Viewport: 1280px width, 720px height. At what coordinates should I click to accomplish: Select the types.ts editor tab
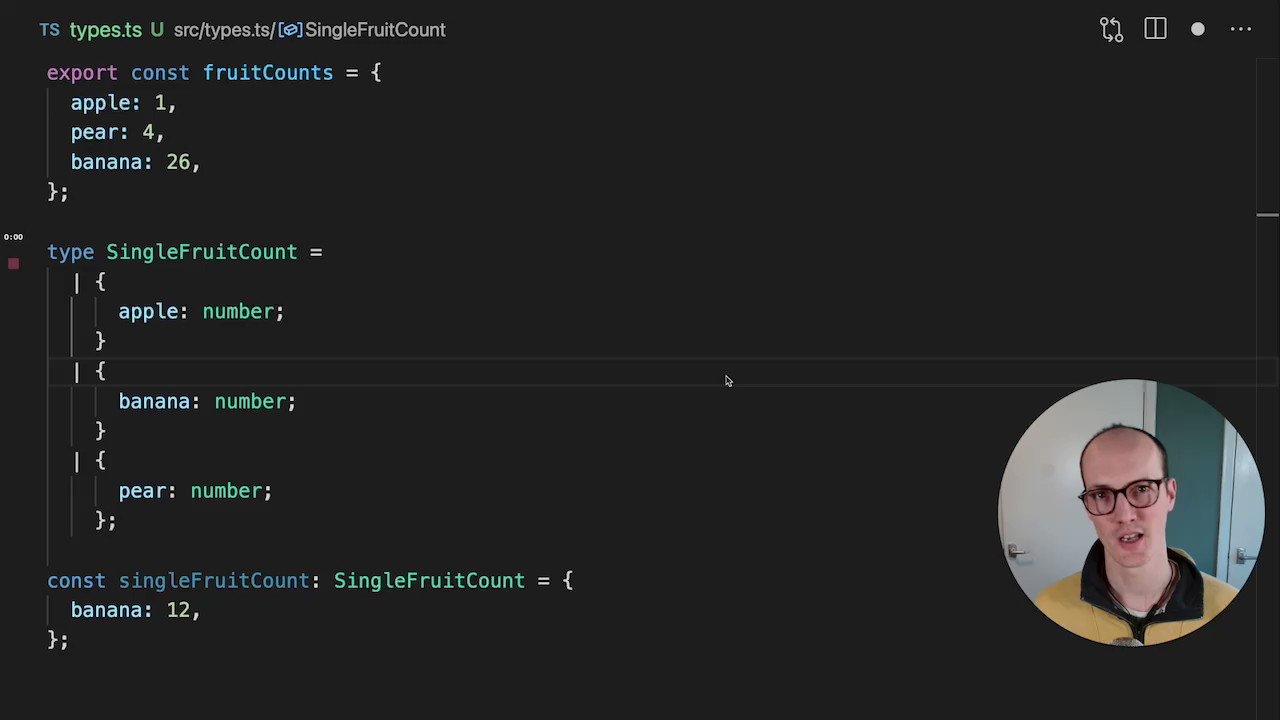click(x=105, y=29)
